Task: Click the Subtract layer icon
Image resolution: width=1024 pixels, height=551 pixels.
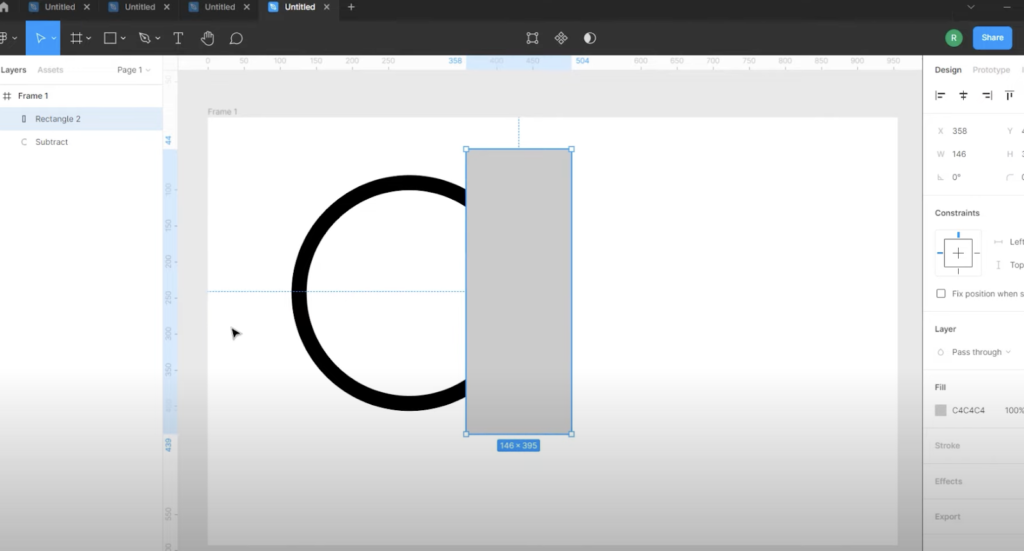Action: (x=24, y=142)
